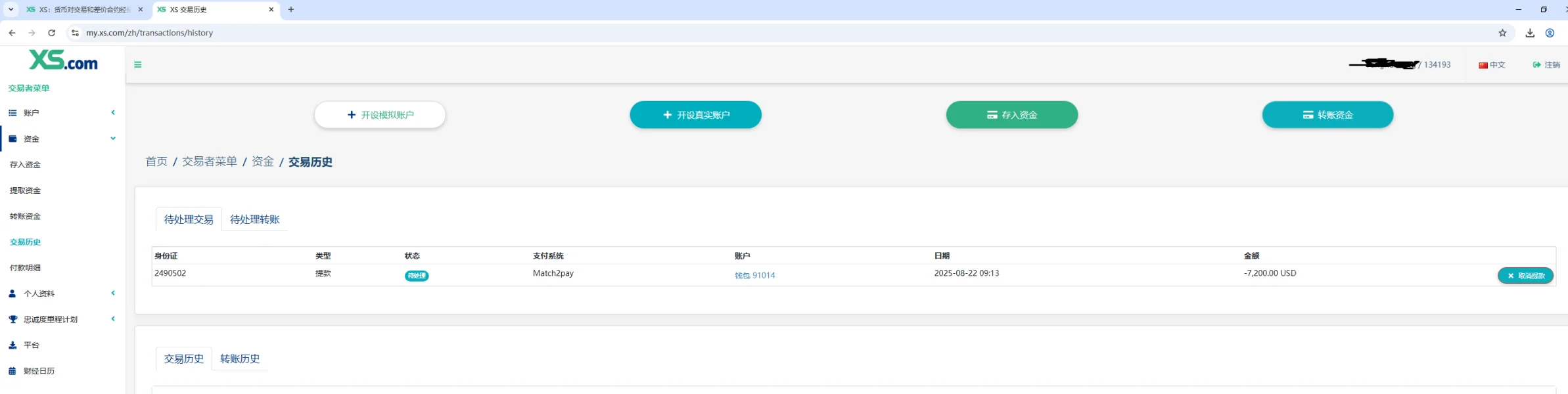
Task: Click the Match2pay payment system cell
Action: pos(553,273)
